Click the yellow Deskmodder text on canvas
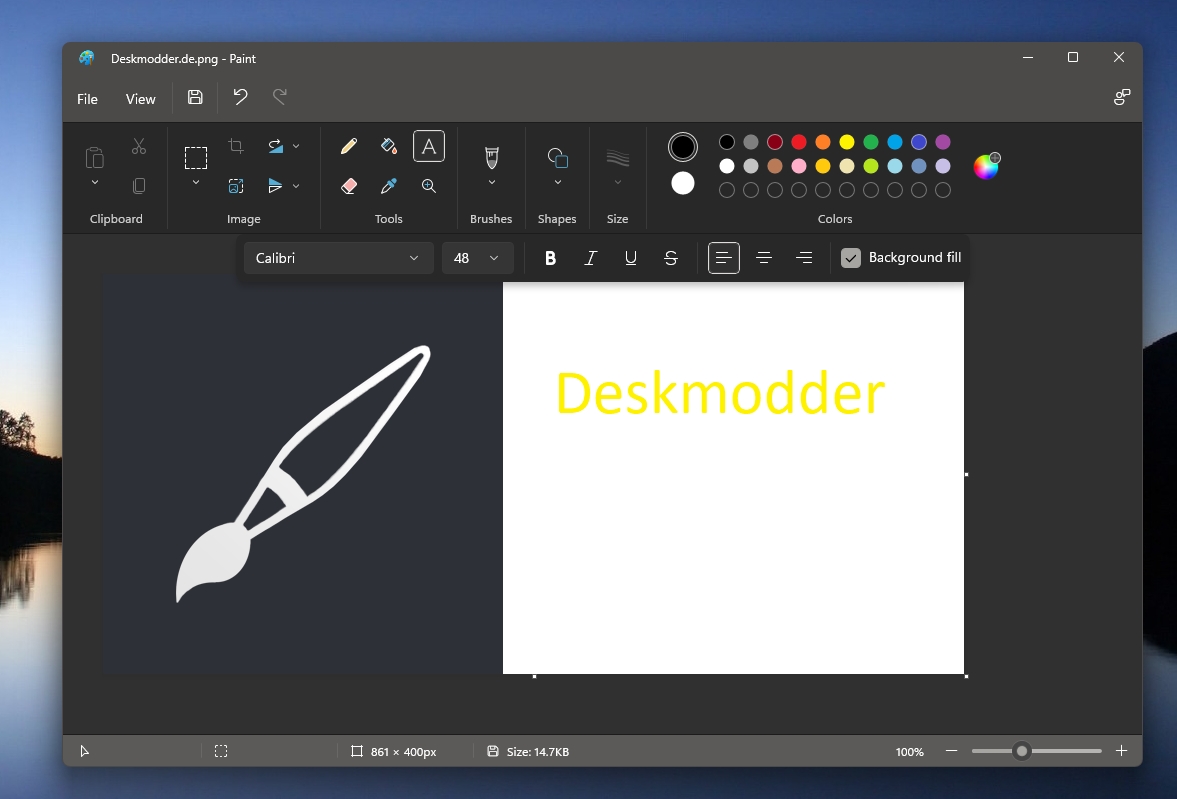The width and height of the screenshot is (1177, 799). [720, 393]
